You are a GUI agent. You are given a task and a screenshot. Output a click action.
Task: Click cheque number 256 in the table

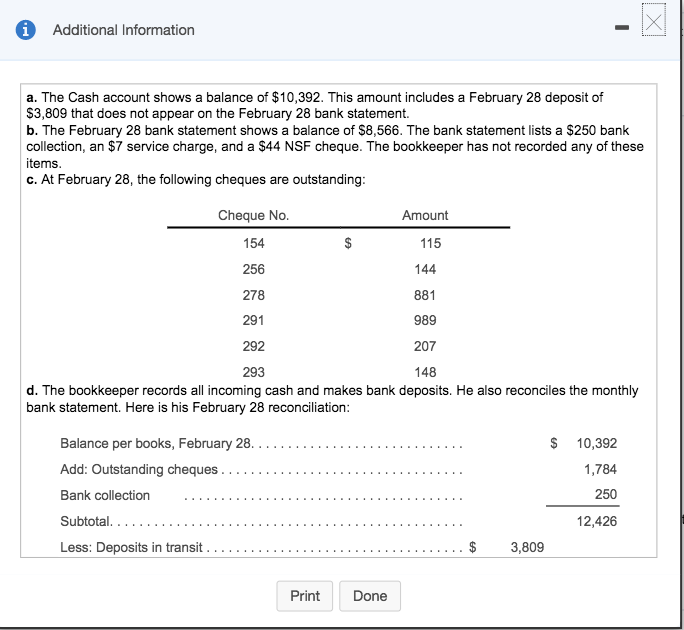[x=254, y=269]
